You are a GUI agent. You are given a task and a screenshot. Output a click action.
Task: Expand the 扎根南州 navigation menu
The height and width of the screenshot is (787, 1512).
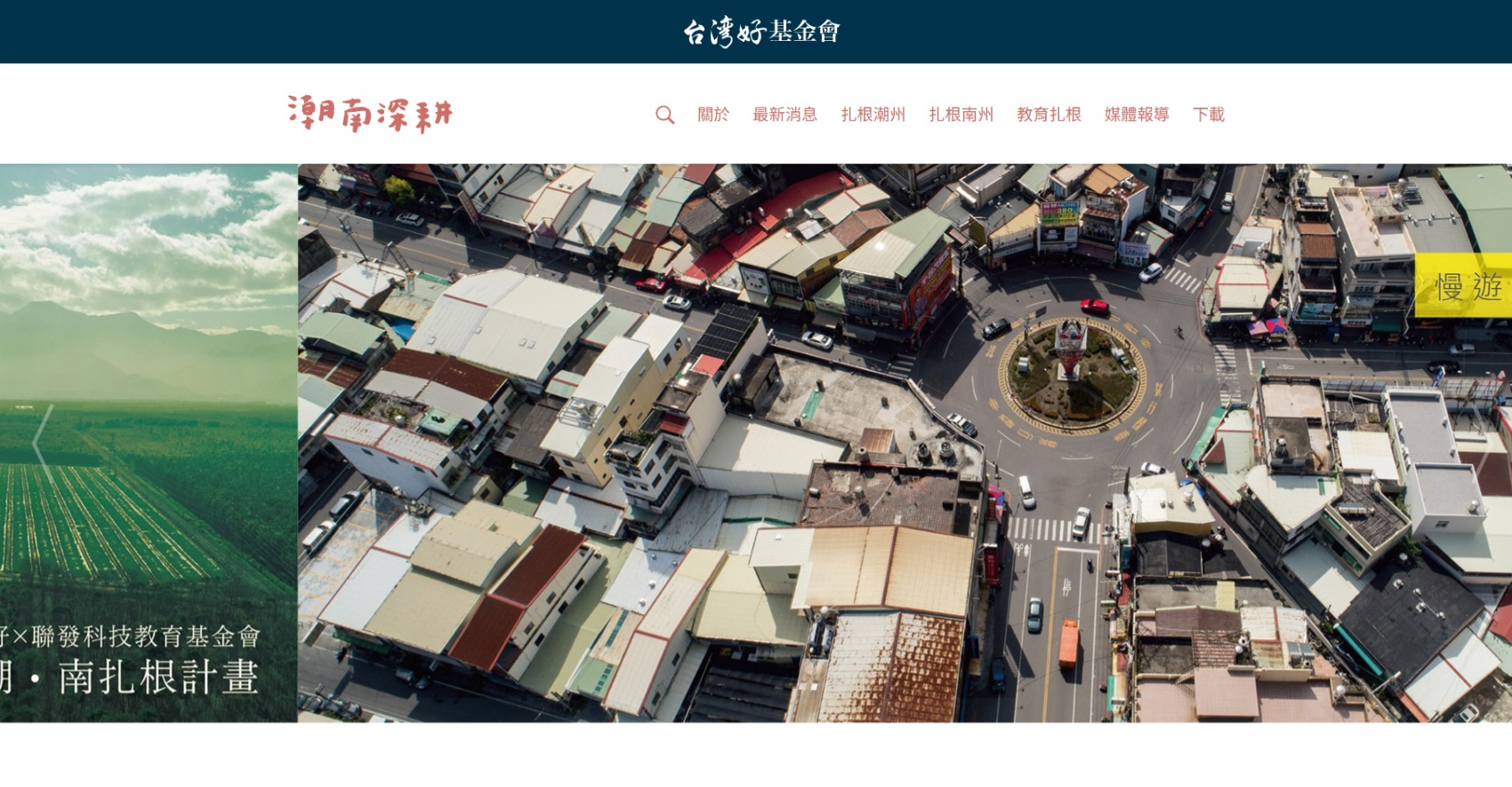pyautogui.click(x=961, y=115)
